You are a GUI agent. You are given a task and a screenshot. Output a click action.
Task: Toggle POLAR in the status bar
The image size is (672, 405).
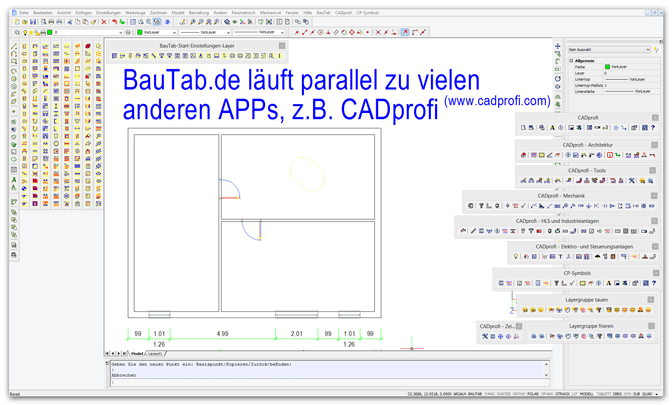click(x=533, y=394)
